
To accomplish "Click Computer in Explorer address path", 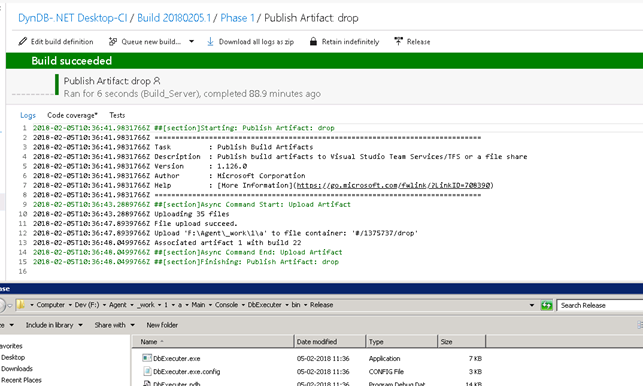I will coord(50,305).
